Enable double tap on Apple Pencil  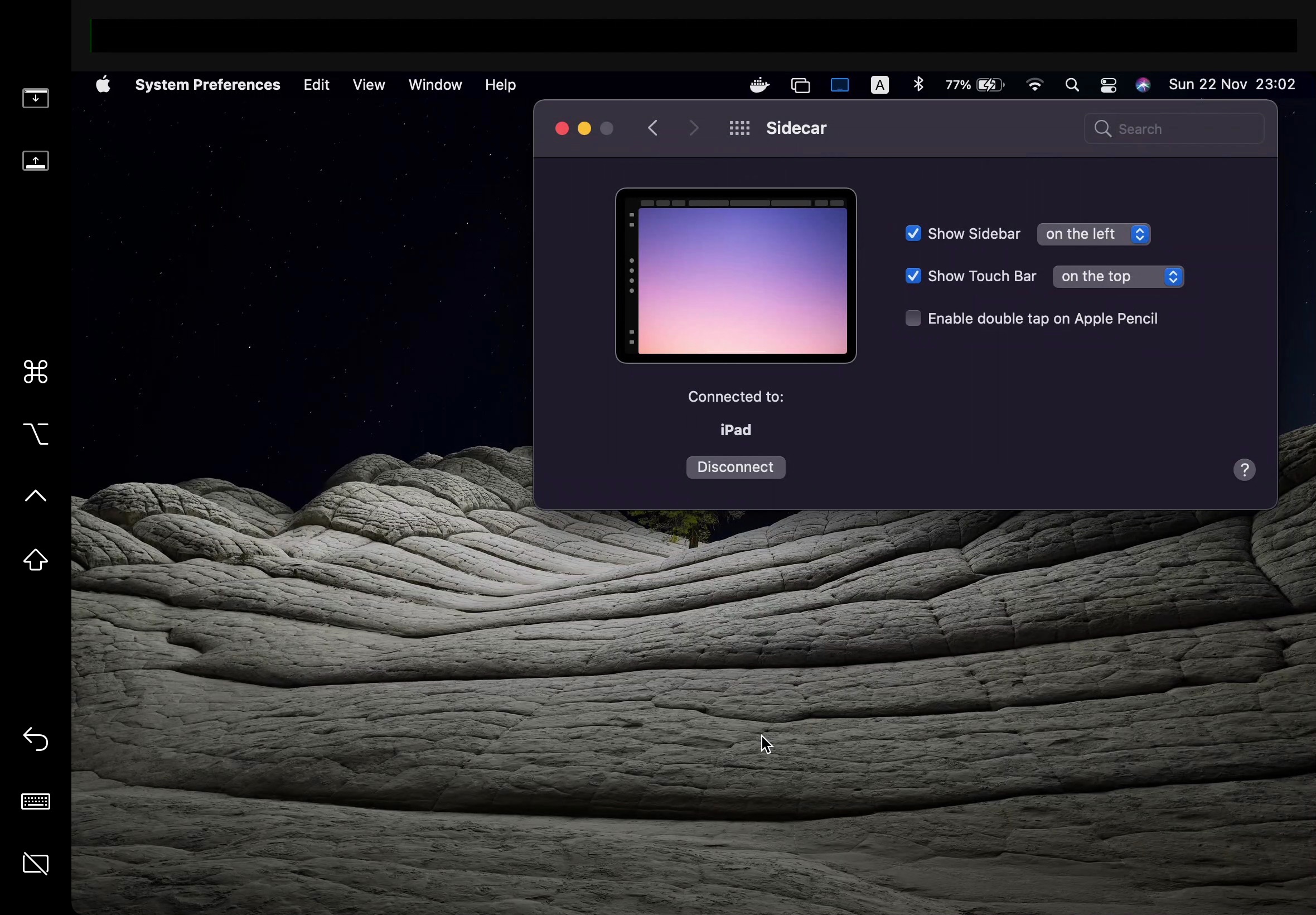[x=912, y=317]
